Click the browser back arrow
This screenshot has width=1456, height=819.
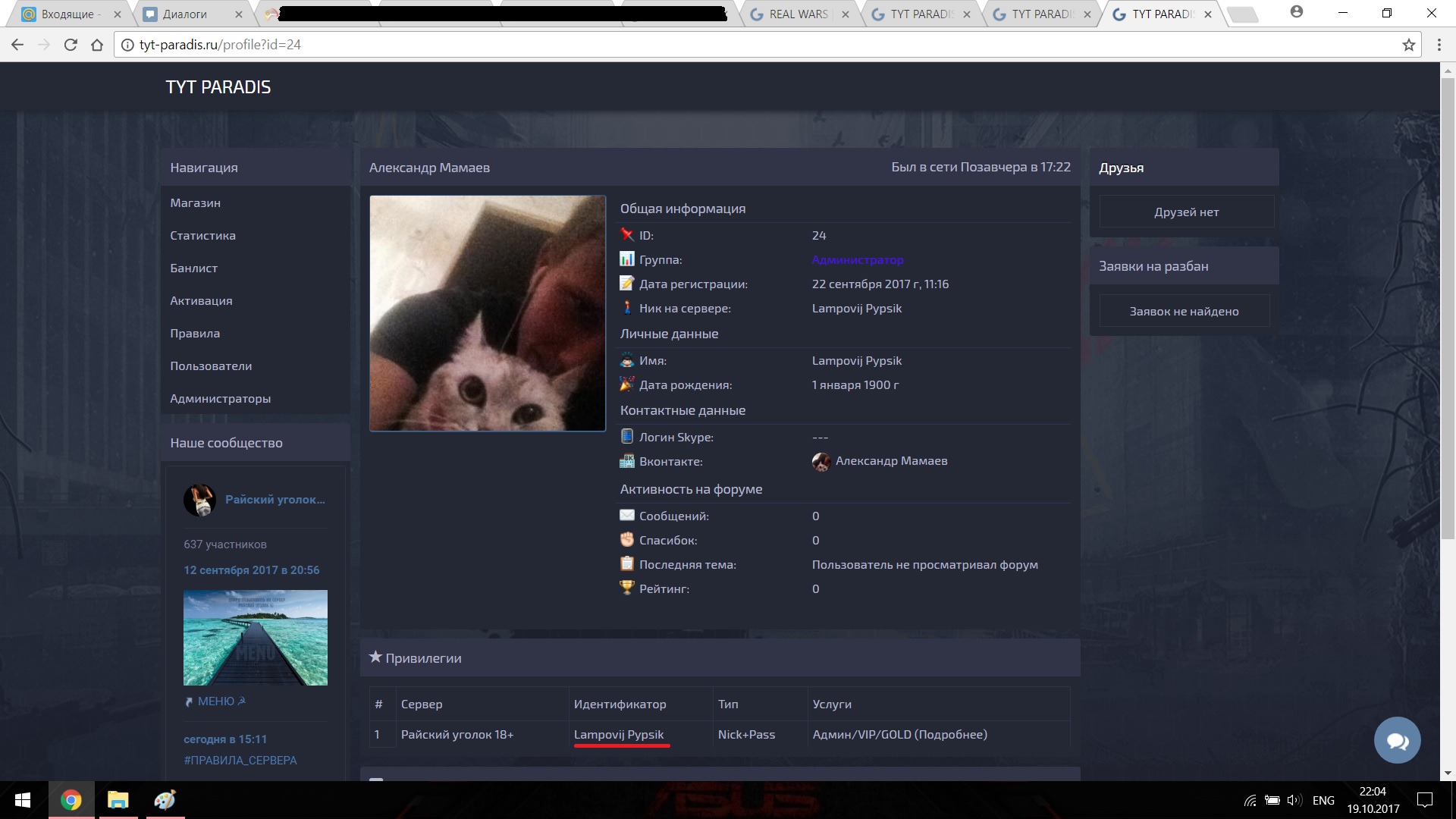point(17,45)
